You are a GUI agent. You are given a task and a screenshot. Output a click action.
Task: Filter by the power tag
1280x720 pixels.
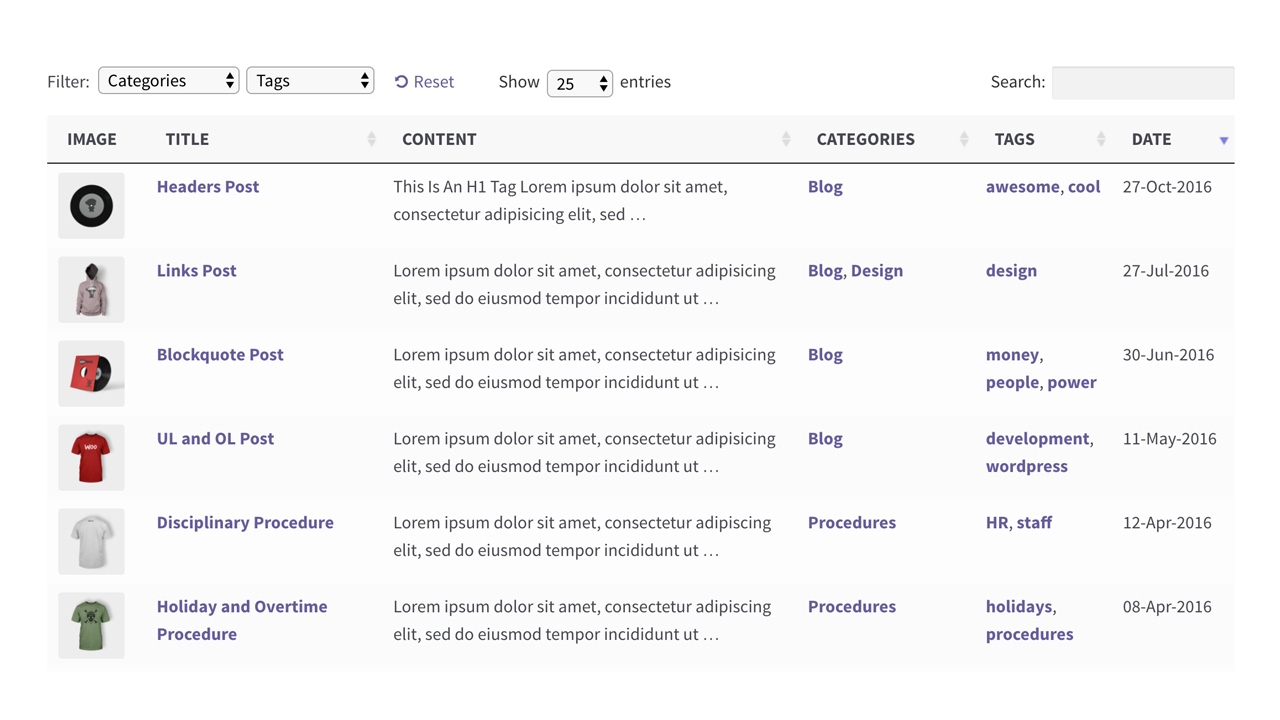click(x=1072, y=383)
